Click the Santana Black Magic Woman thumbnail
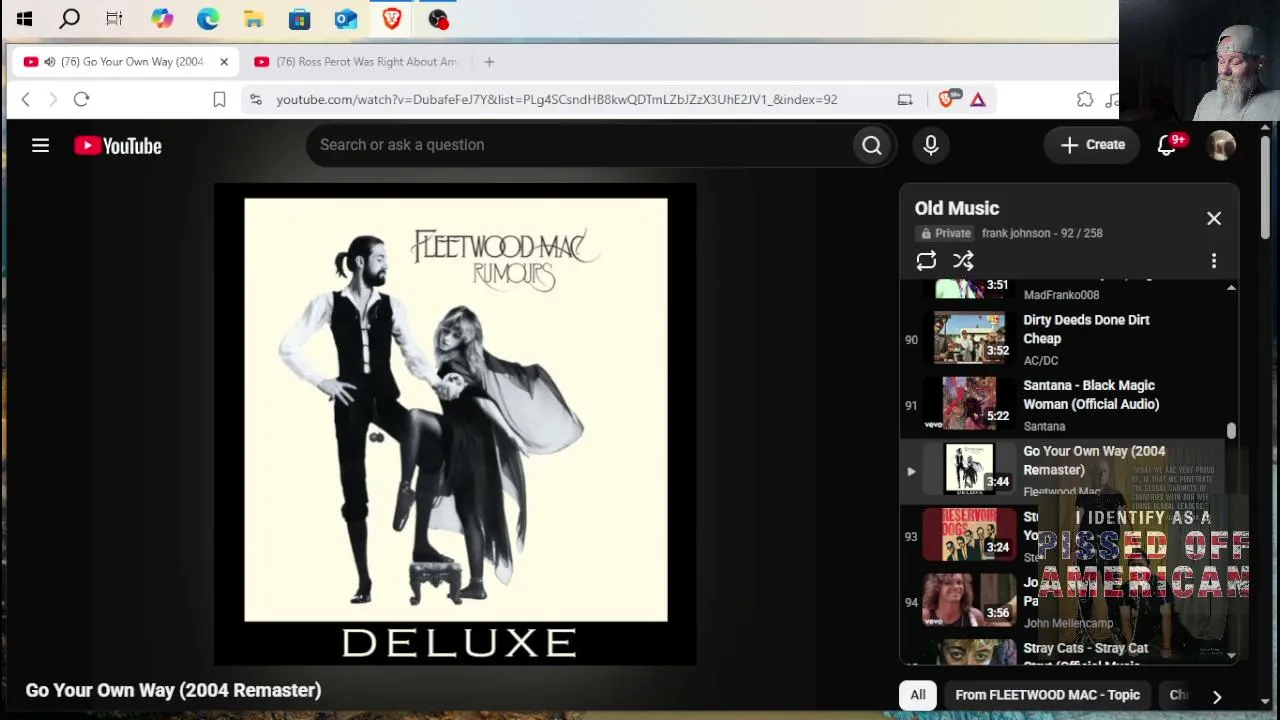Viewport: 1280px width, 720px height. 970,403
